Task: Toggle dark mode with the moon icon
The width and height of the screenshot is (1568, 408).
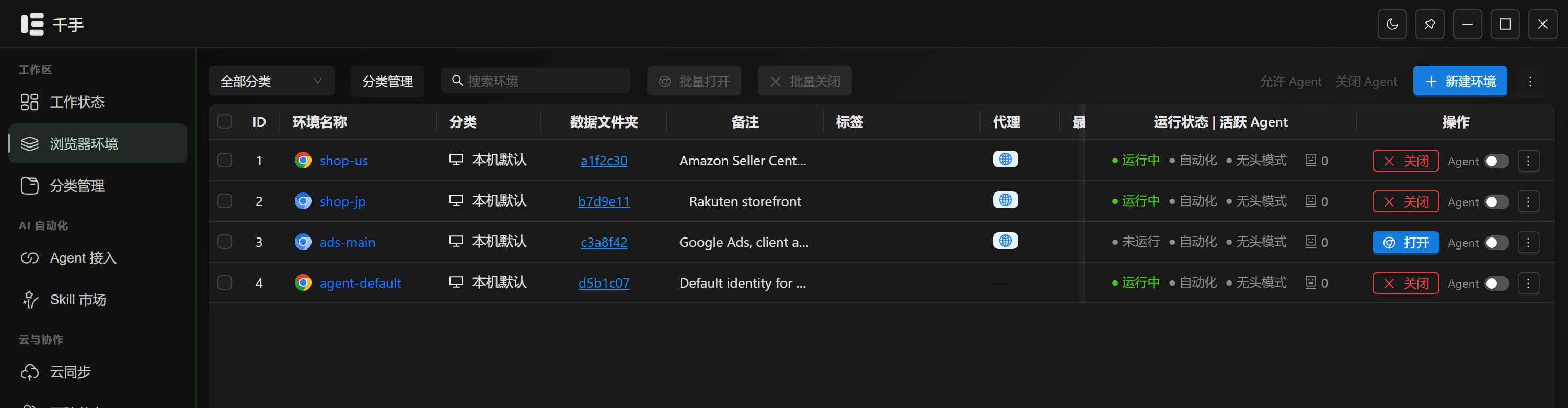Action: [x=1392, y=25]
